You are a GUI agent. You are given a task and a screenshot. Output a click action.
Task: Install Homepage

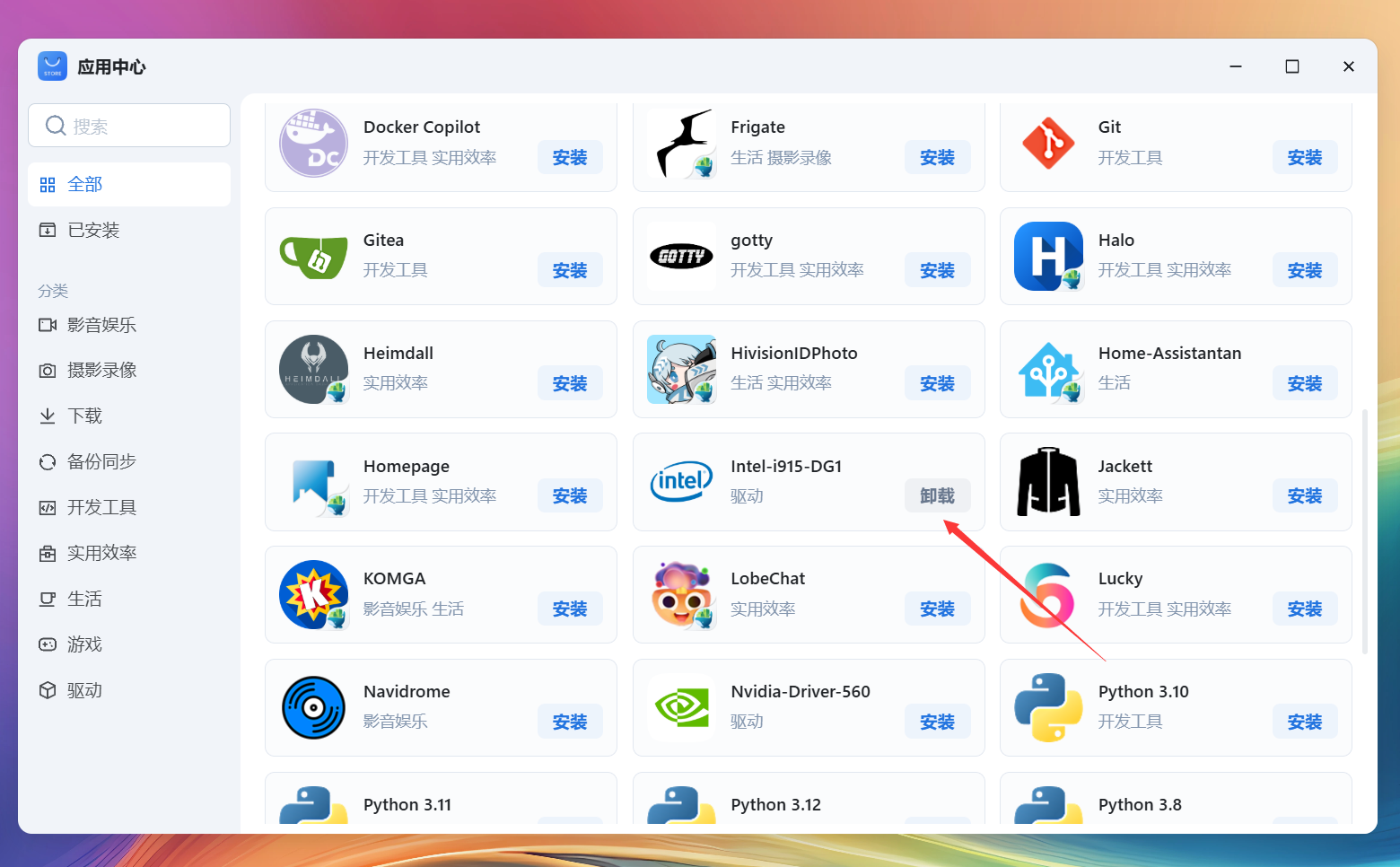pos(570,495)
